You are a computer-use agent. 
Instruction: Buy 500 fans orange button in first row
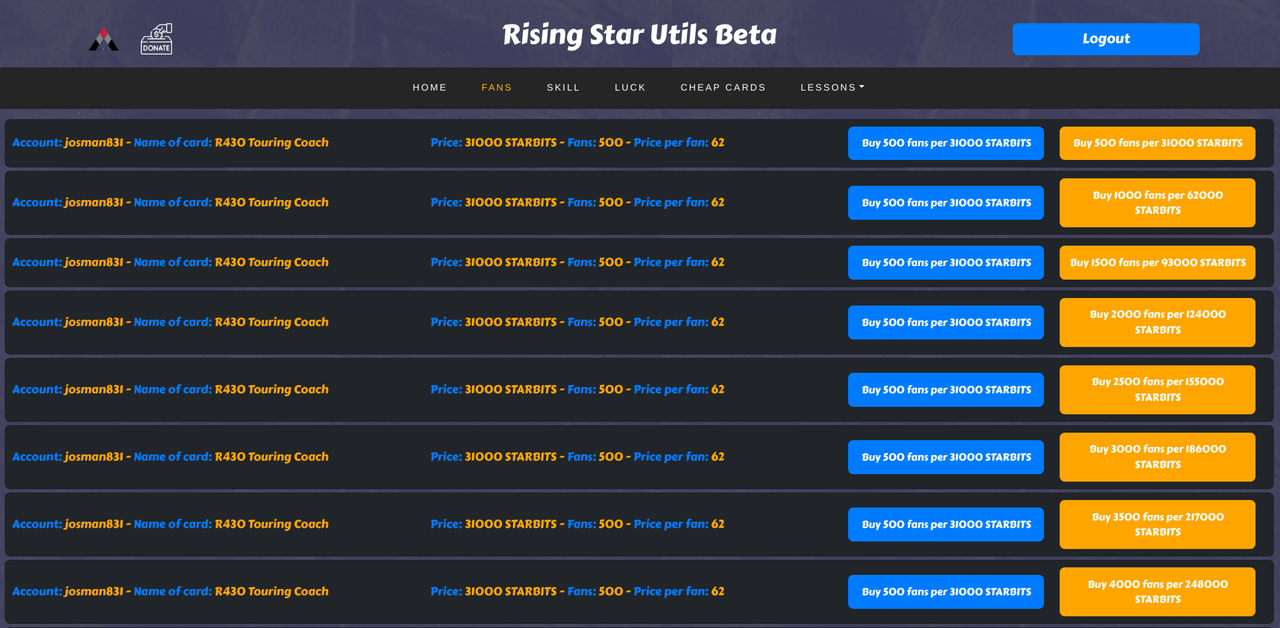[x=1157, y=143]
